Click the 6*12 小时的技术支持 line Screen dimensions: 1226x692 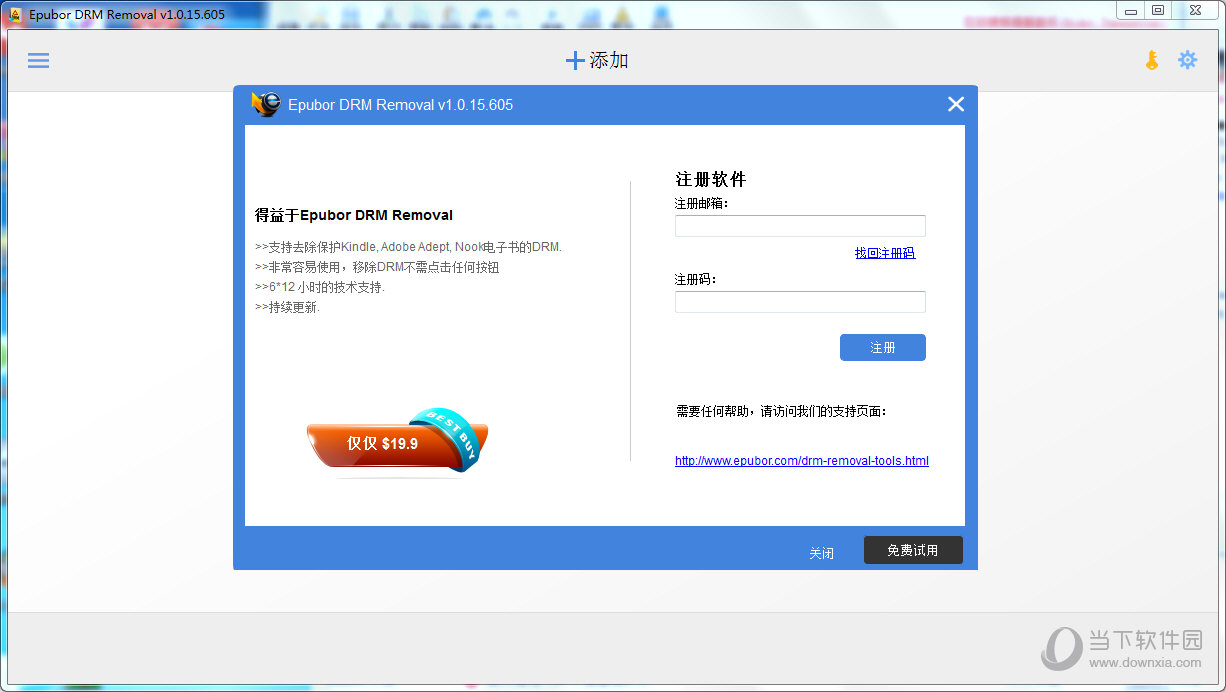[x=320, y=287]
